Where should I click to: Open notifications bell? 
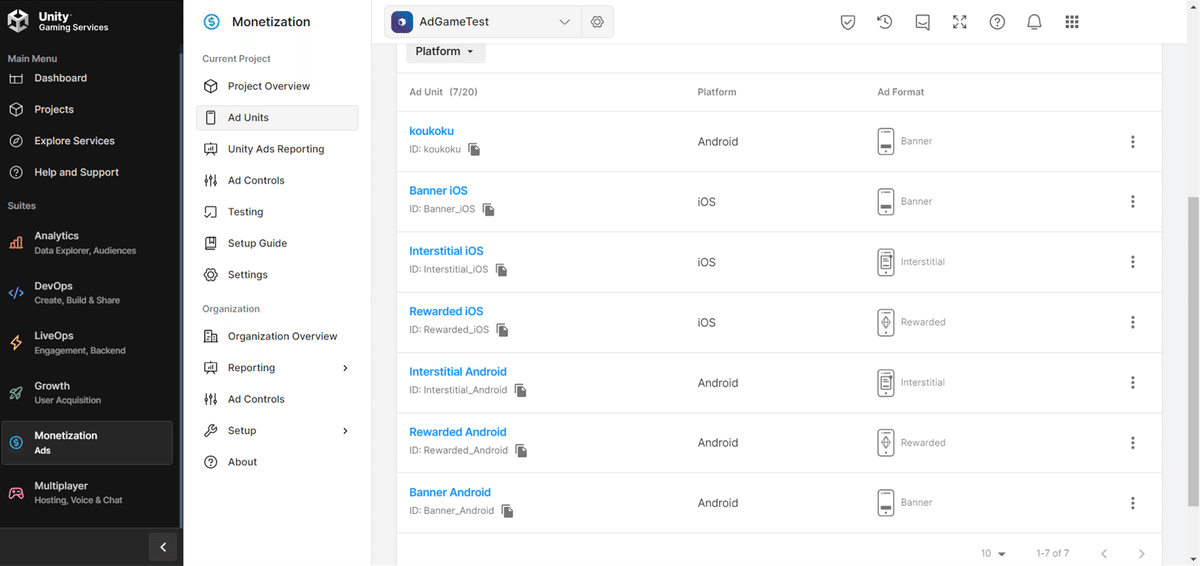1035,22
